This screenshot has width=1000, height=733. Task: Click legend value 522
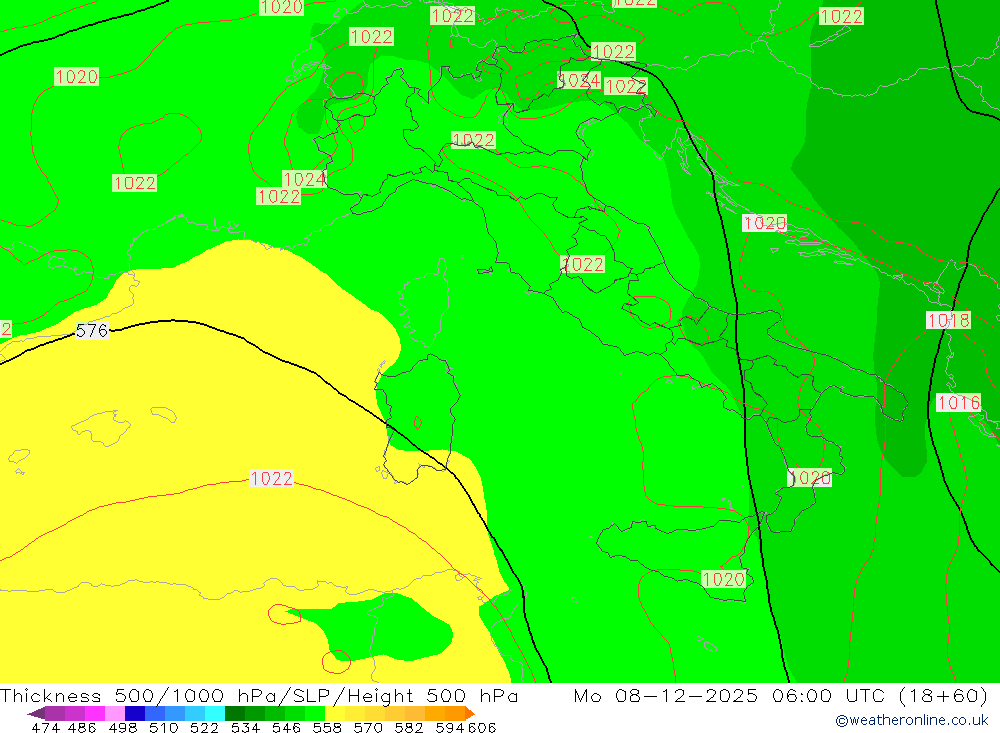(x=204, y=728)
